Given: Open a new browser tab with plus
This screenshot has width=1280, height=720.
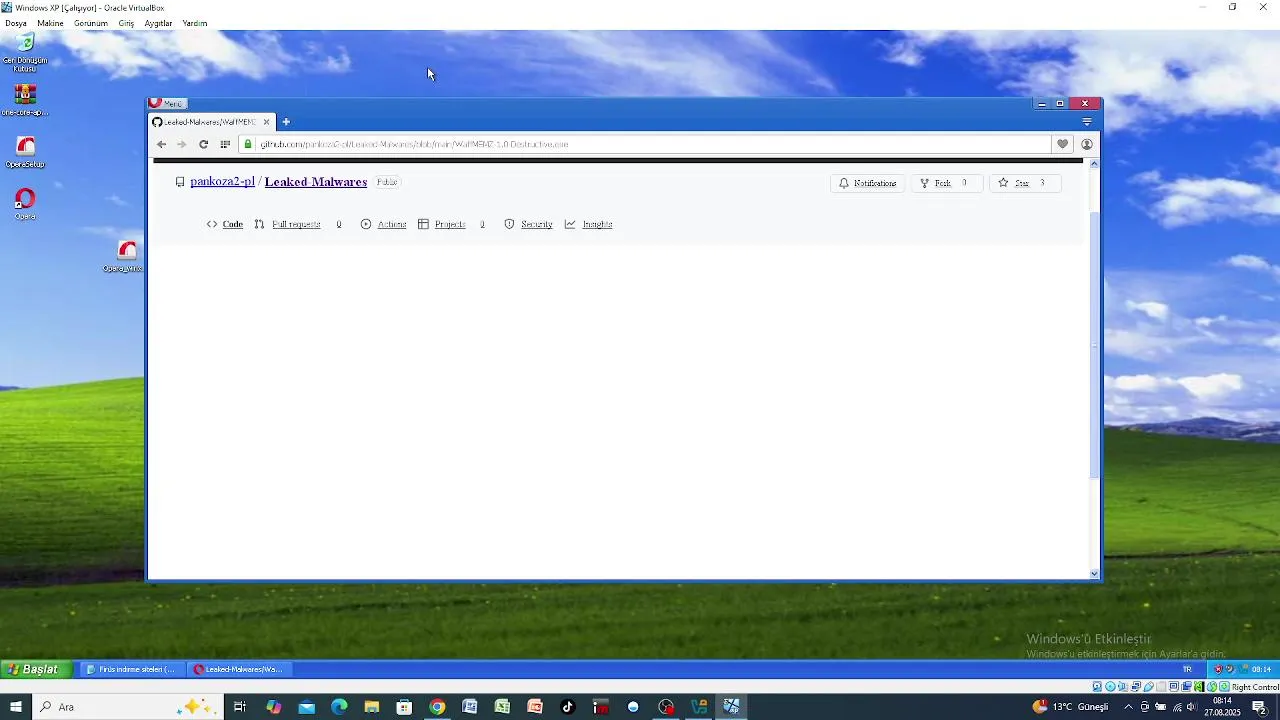Looking at the screenshot, I should tap(286, 122).
